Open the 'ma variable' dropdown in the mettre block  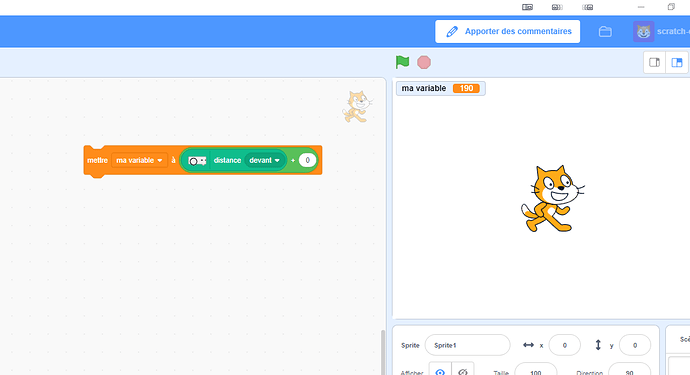(x=139, y=160)
